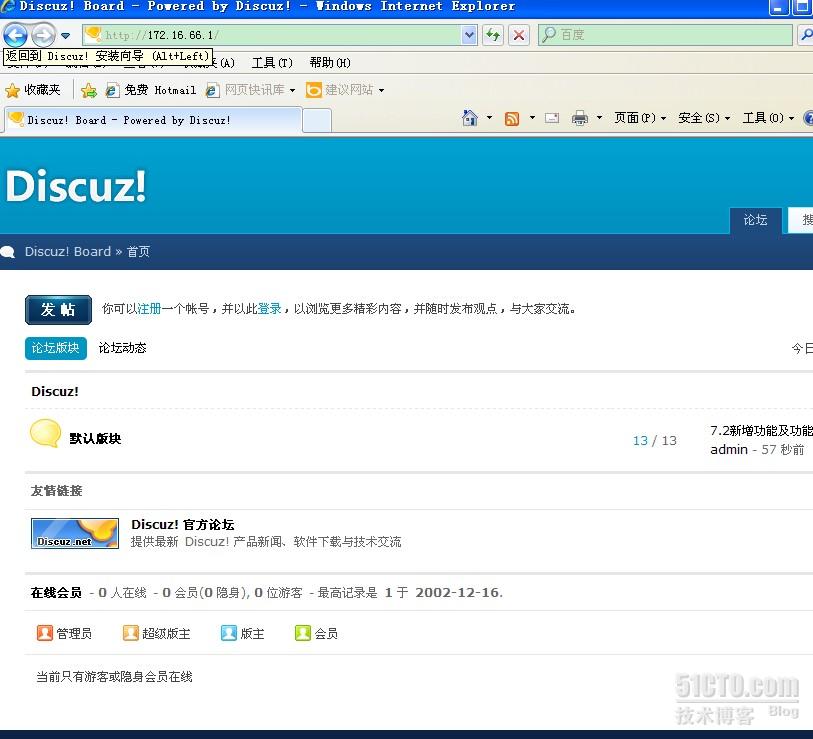Open the 工具(T) menu

click(x=272, y=63)
